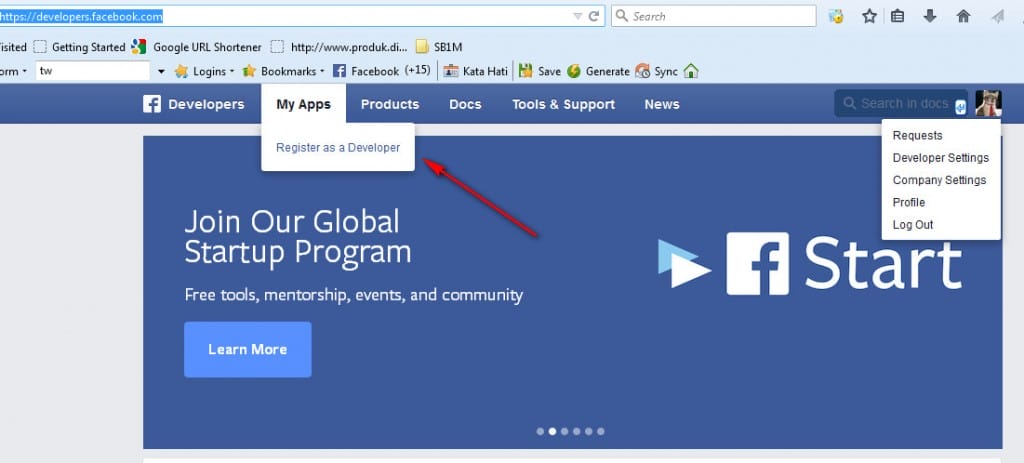The image size is (1024, 463).
Task: Select the third carousel dot
Action: click(x=564, y=431)
